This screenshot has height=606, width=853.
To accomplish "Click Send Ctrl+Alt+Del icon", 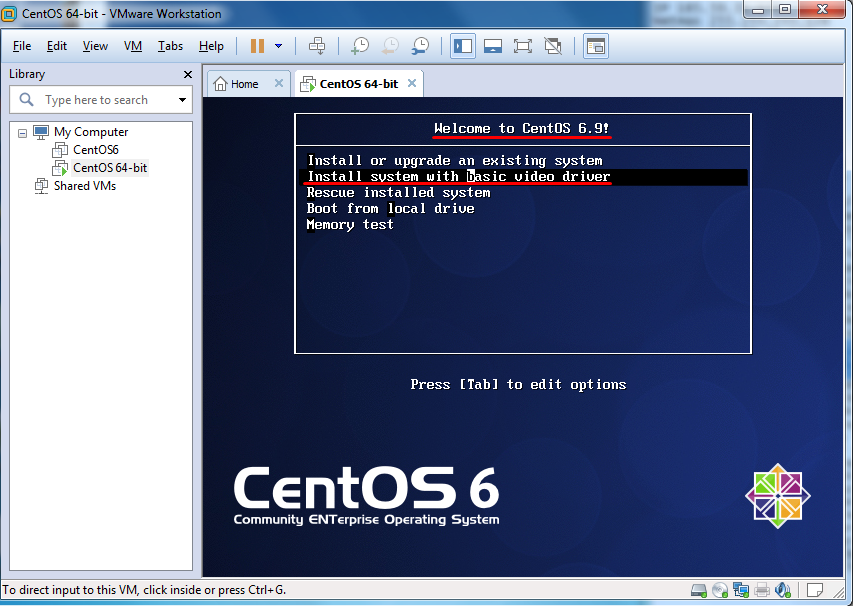I will [x=317, y=46].
